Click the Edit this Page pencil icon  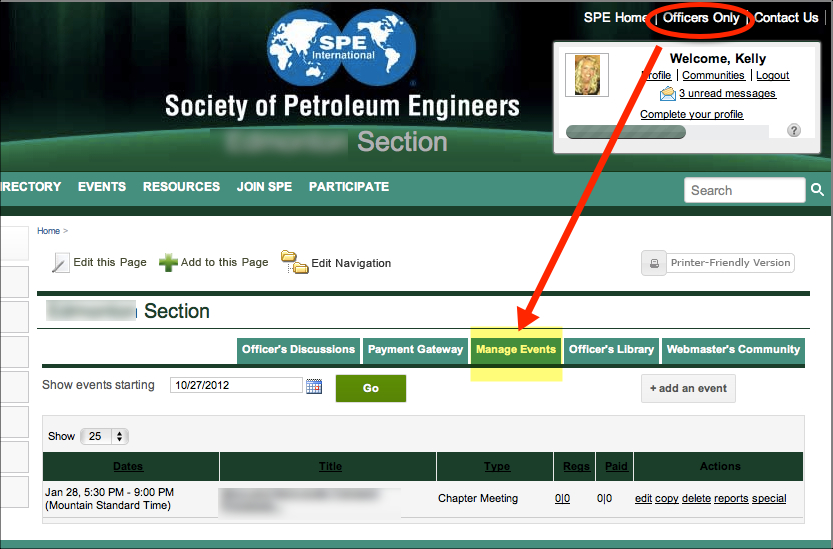[61, 263]
